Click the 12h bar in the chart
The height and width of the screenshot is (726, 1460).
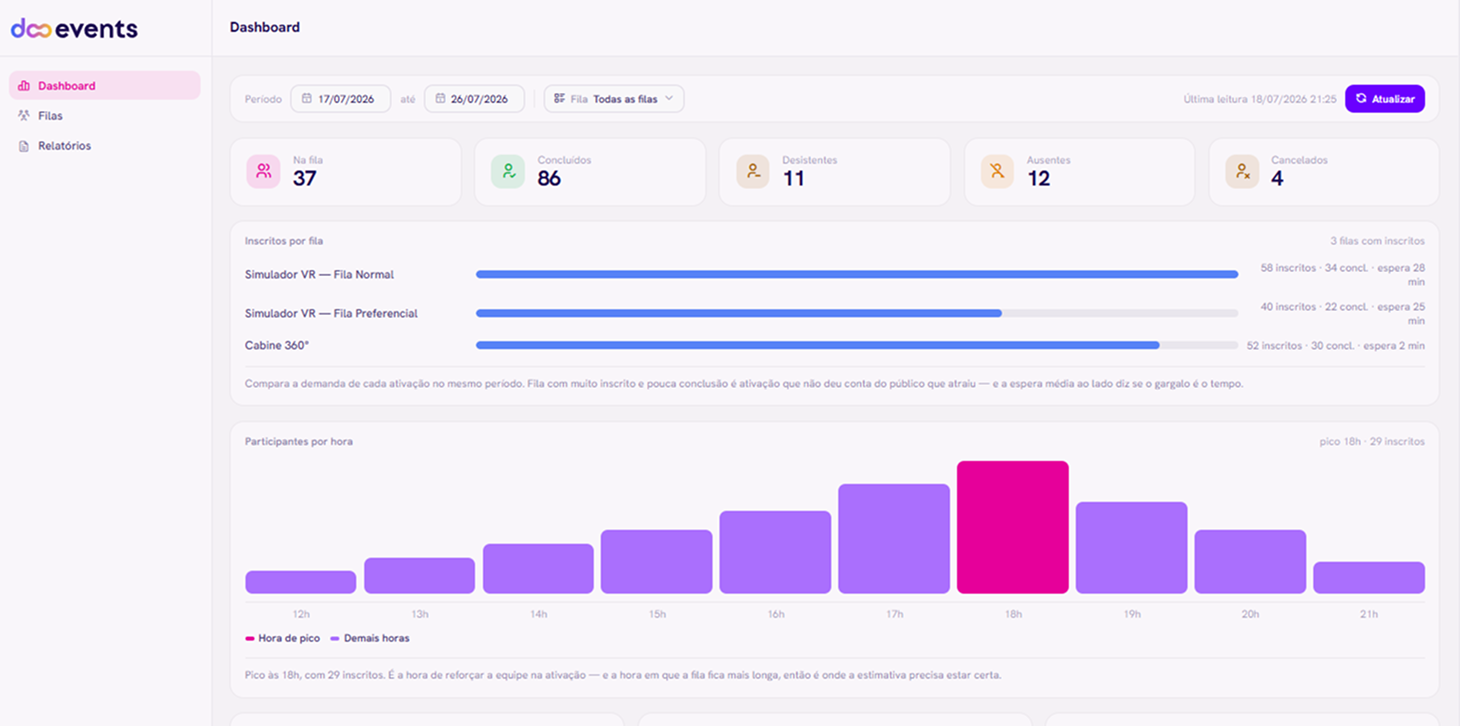coord(301,582)
